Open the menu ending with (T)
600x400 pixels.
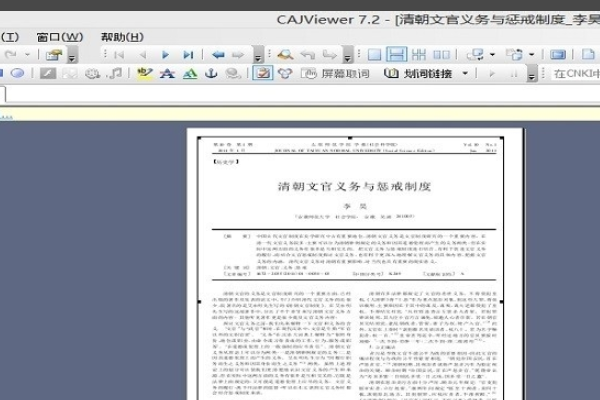click(10, 37)
